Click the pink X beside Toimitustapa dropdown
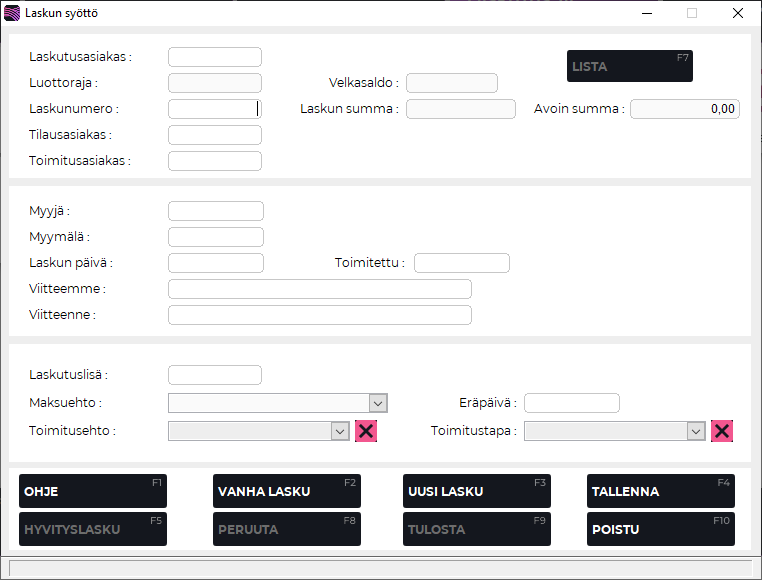 (722, 431)
